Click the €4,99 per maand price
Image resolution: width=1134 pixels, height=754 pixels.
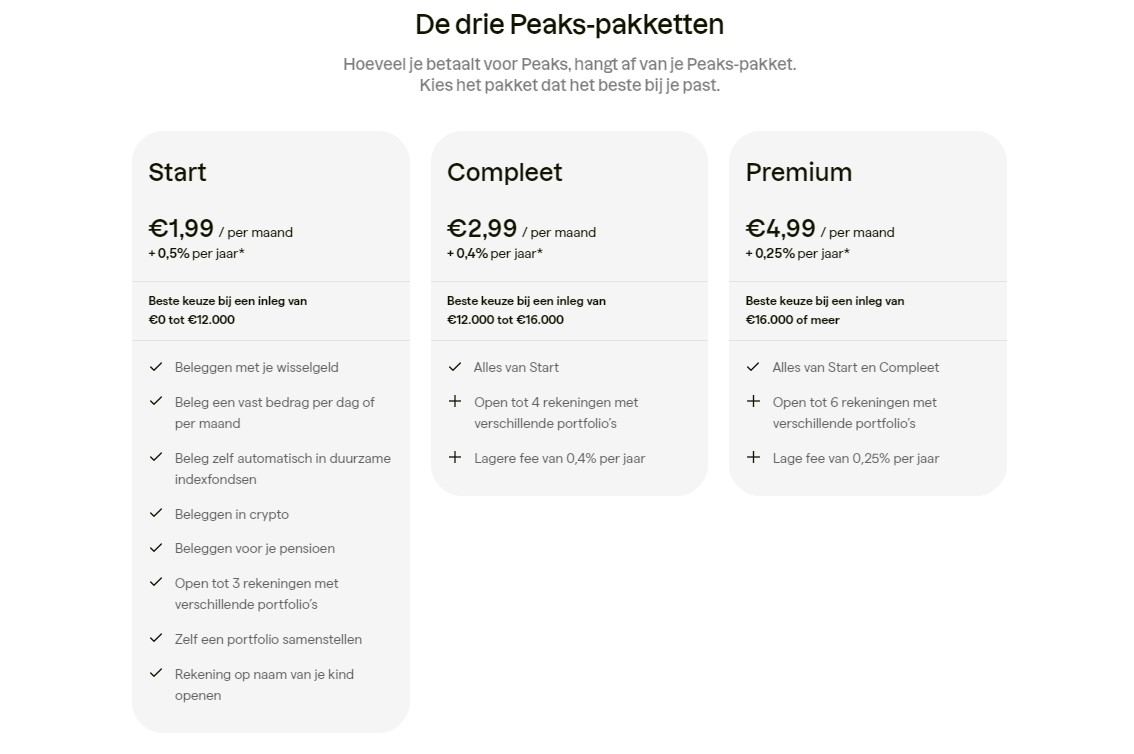tap(781, 229)
